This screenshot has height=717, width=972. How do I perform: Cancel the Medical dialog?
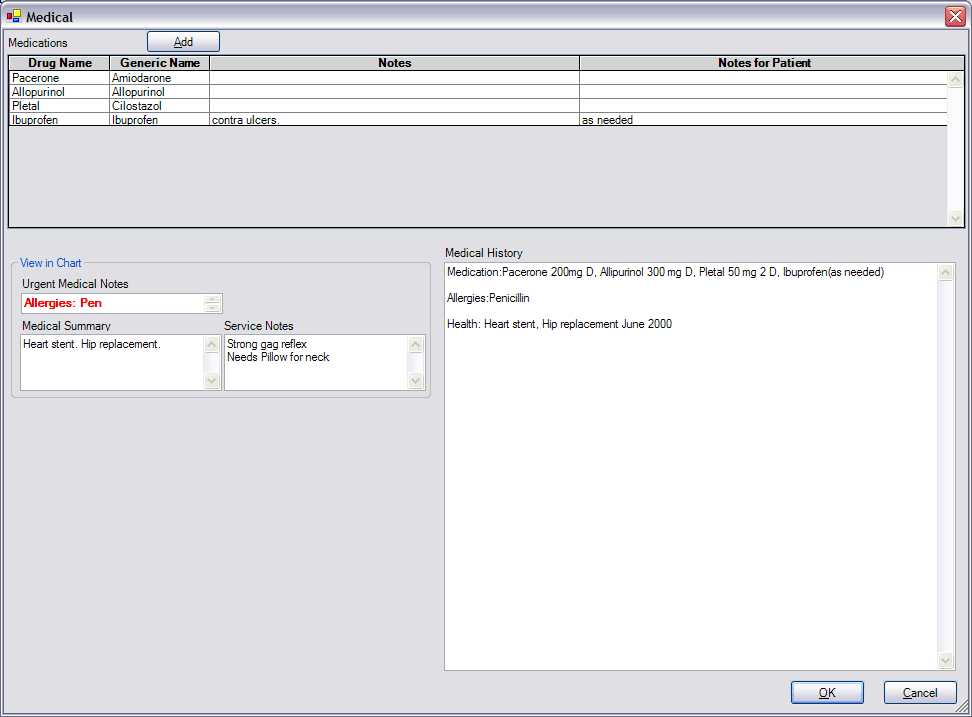coord(920,692)
